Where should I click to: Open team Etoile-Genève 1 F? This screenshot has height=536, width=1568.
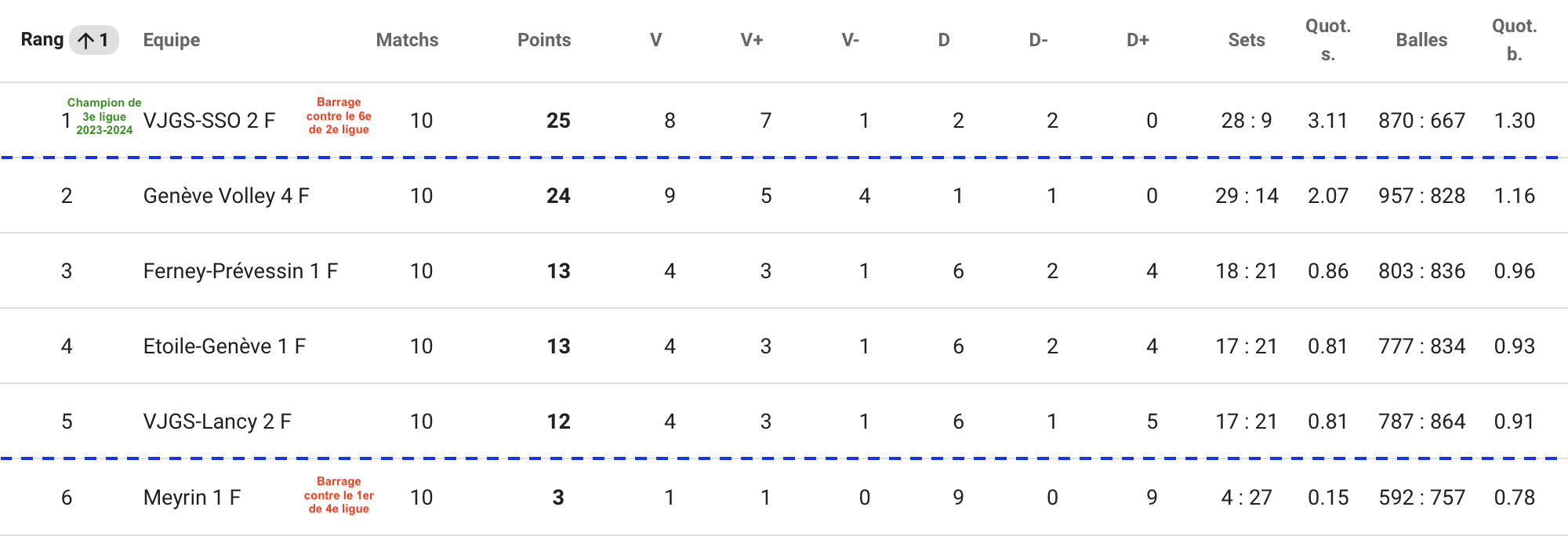(x=224, y=346)
